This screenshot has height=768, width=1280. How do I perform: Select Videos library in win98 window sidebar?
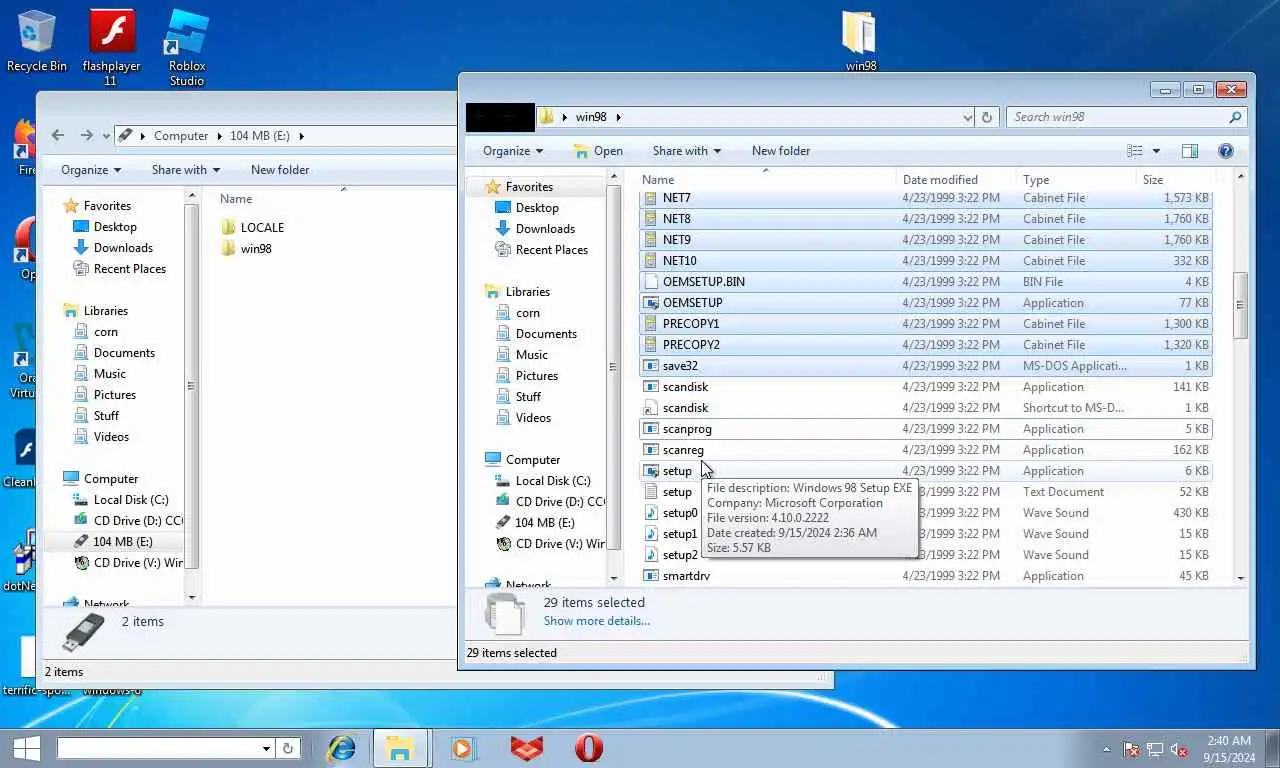click(533, 418)
